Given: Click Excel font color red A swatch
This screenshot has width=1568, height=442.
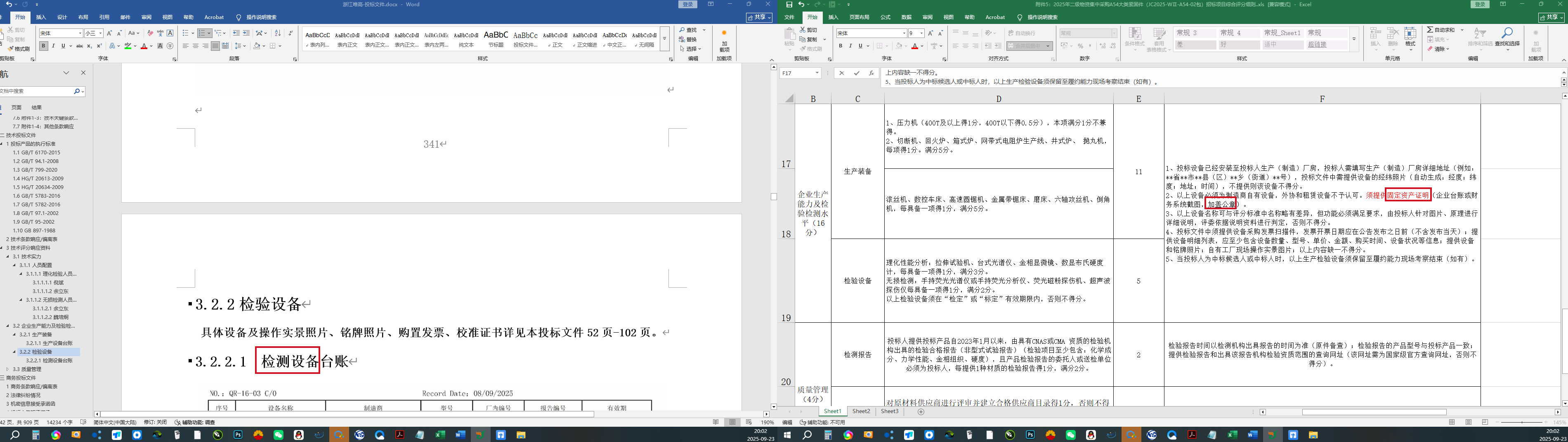Looking at the screenshot, I should [914, 46].
